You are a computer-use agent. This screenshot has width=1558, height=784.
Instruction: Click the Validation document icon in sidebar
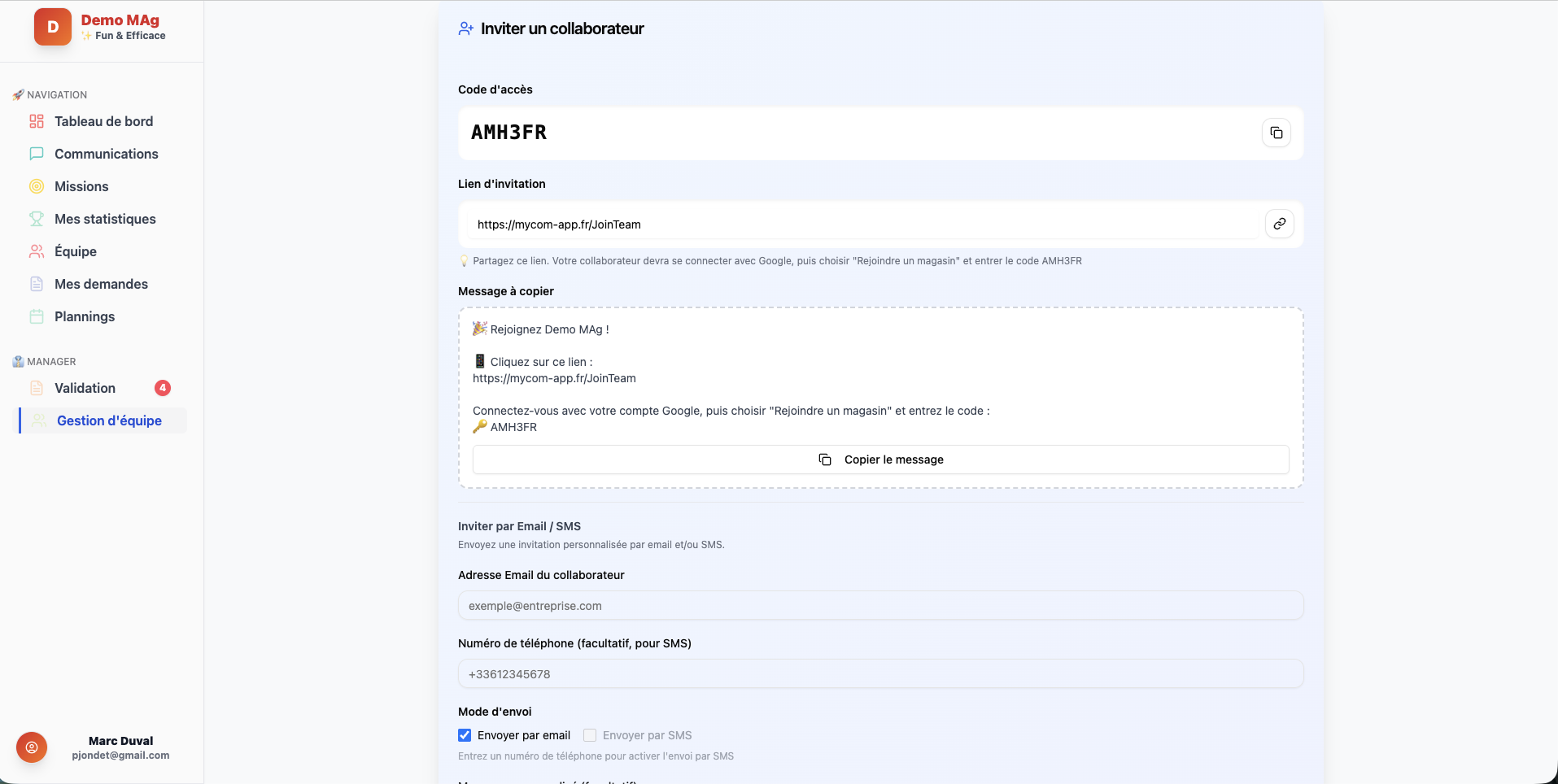point(37,388)
